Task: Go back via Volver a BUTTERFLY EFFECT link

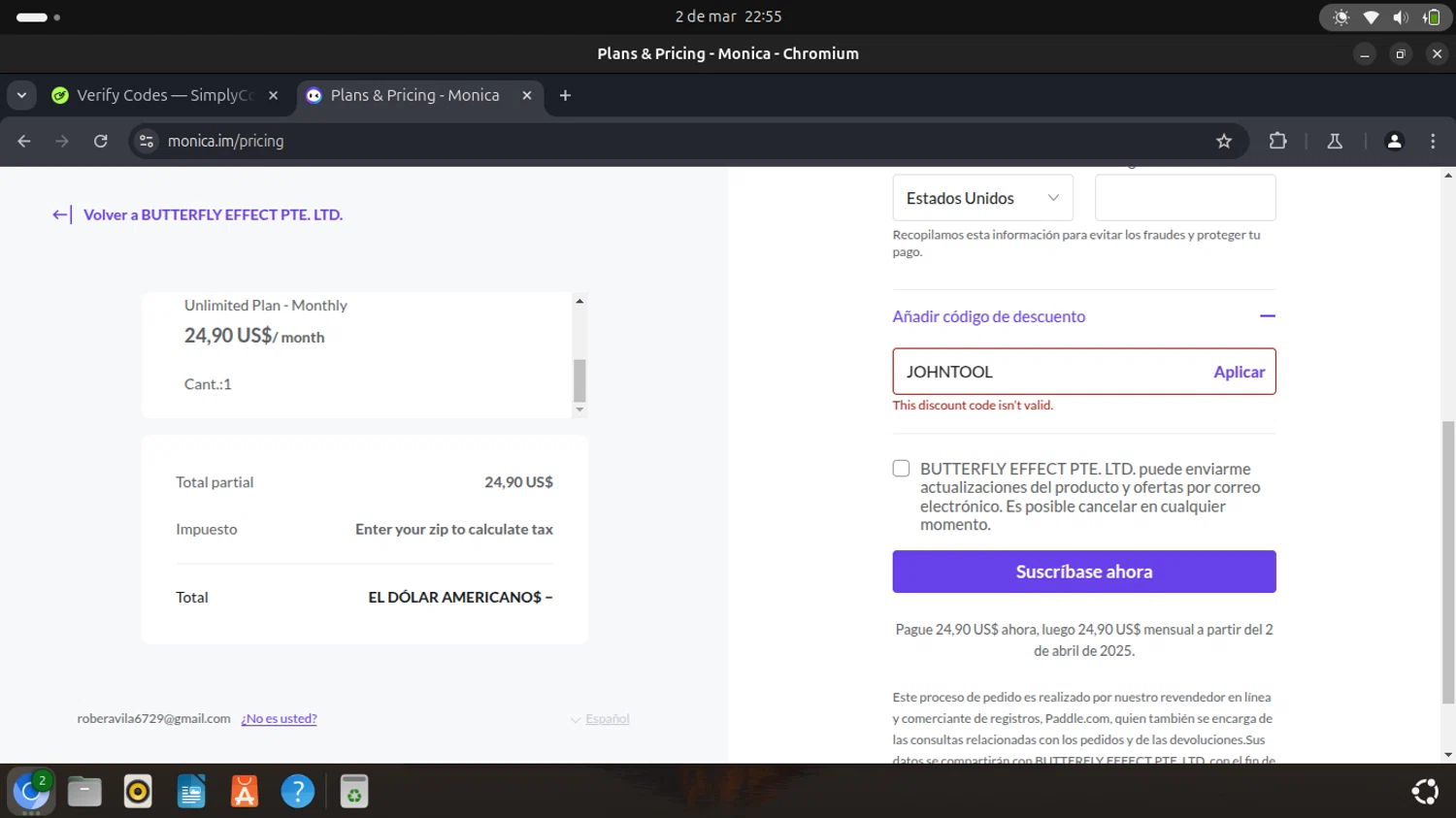Action: [213, 214]
